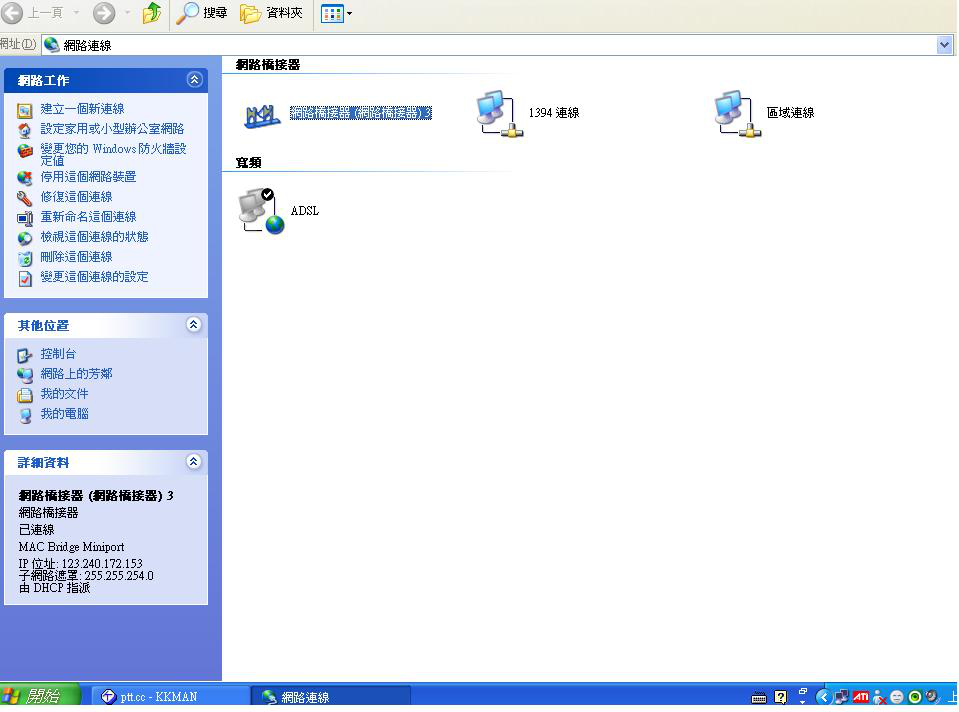
Task: Switch to ptt.cc - KKMAN taskbar item
Action: tap(170, 696)
